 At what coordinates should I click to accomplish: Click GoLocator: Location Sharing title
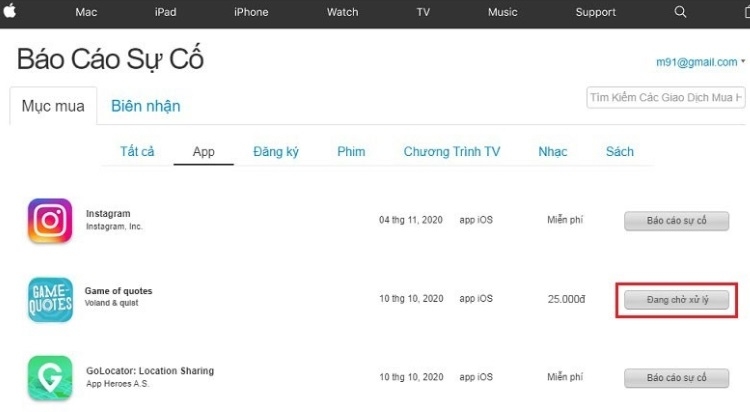150,371
